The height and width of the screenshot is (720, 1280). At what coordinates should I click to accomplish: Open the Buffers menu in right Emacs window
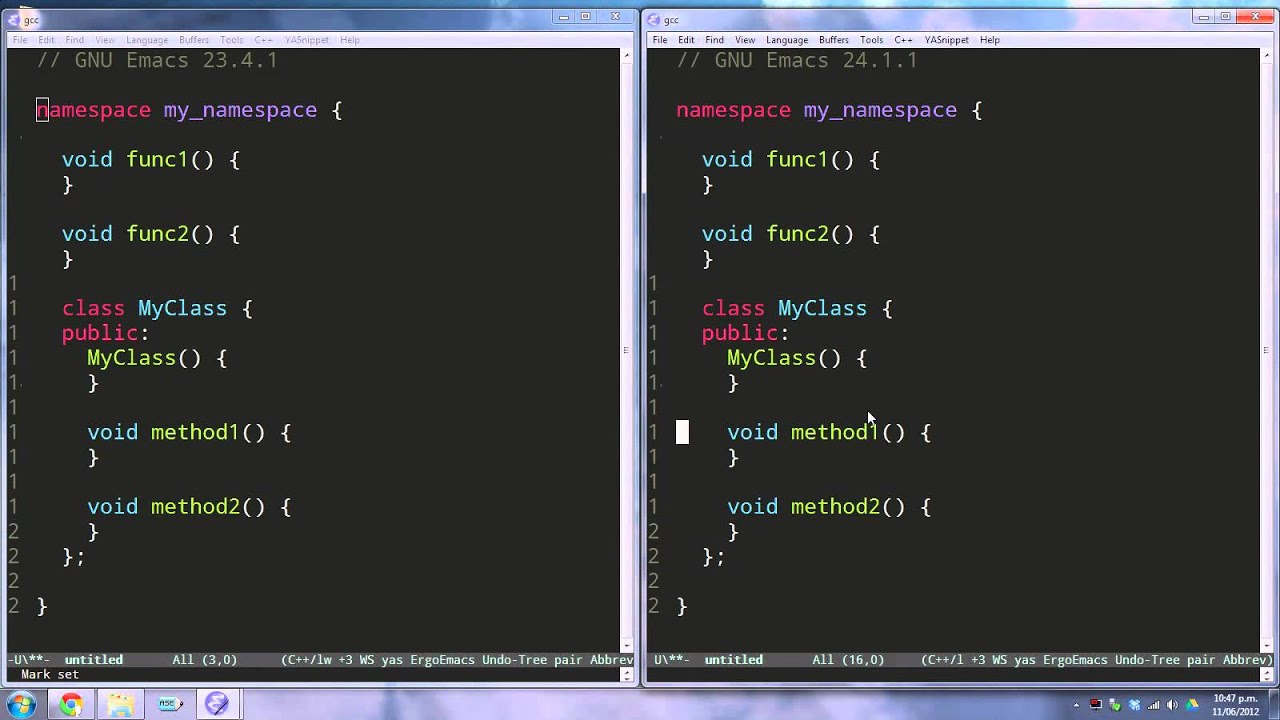tap(833, 40)
